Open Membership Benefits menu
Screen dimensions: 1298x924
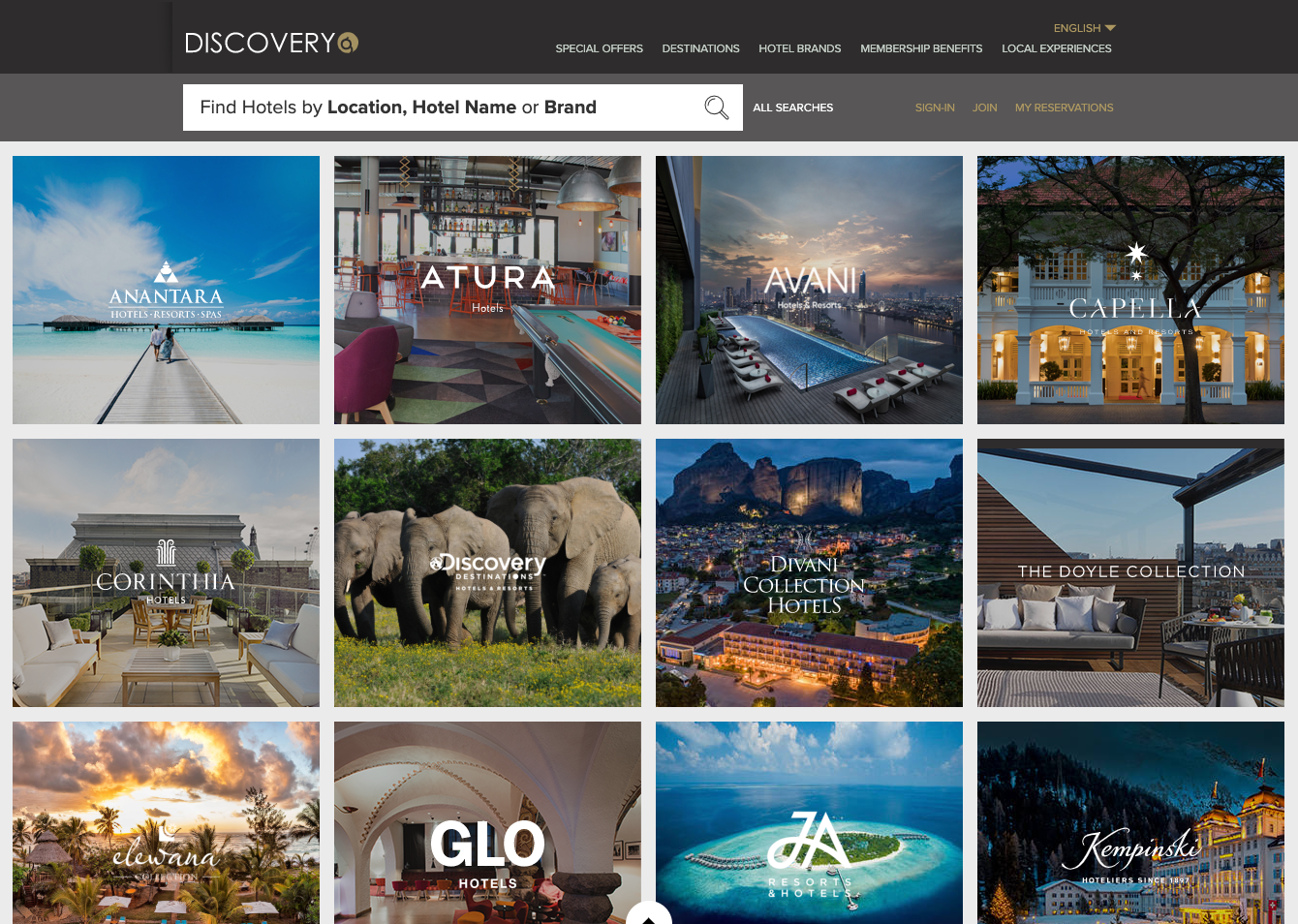coord(921,48)
